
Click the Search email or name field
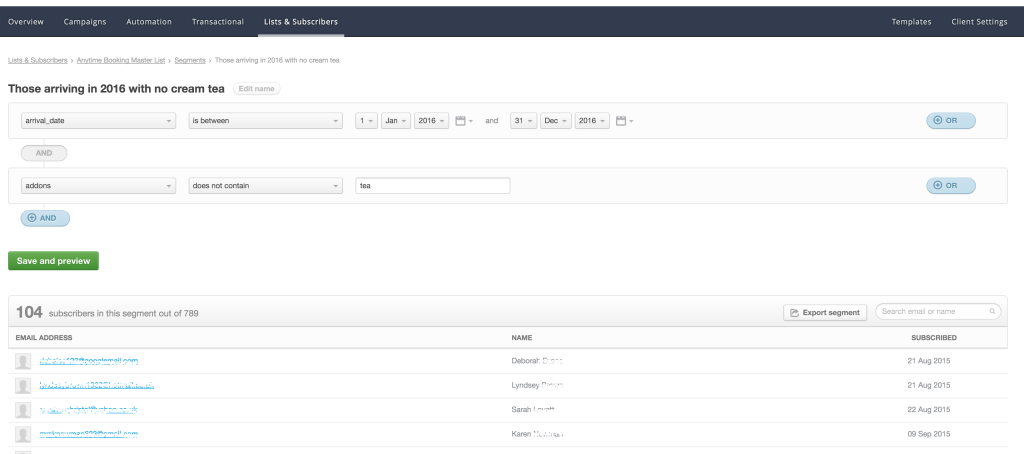pos(938,312)
